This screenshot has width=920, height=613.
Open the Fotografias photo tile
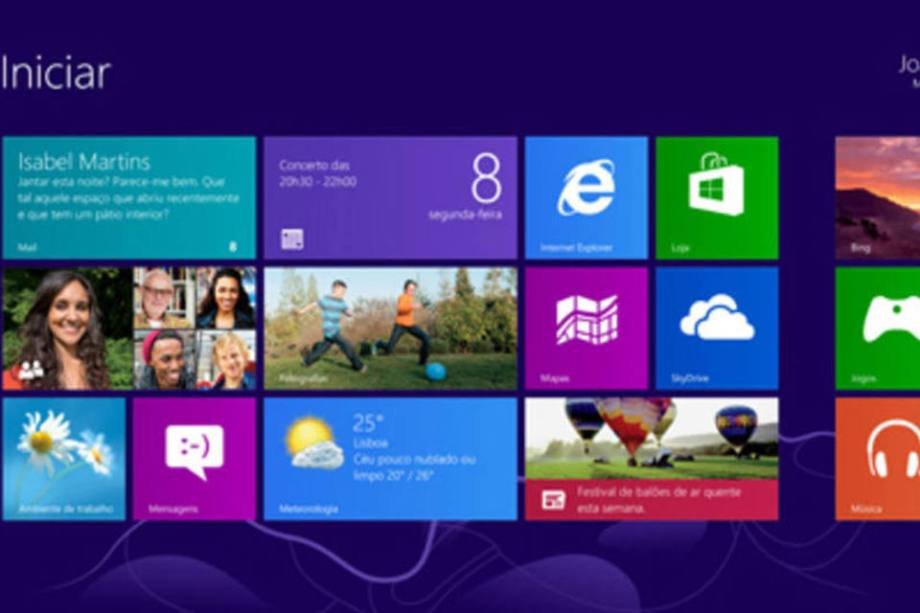coord(390,328)
